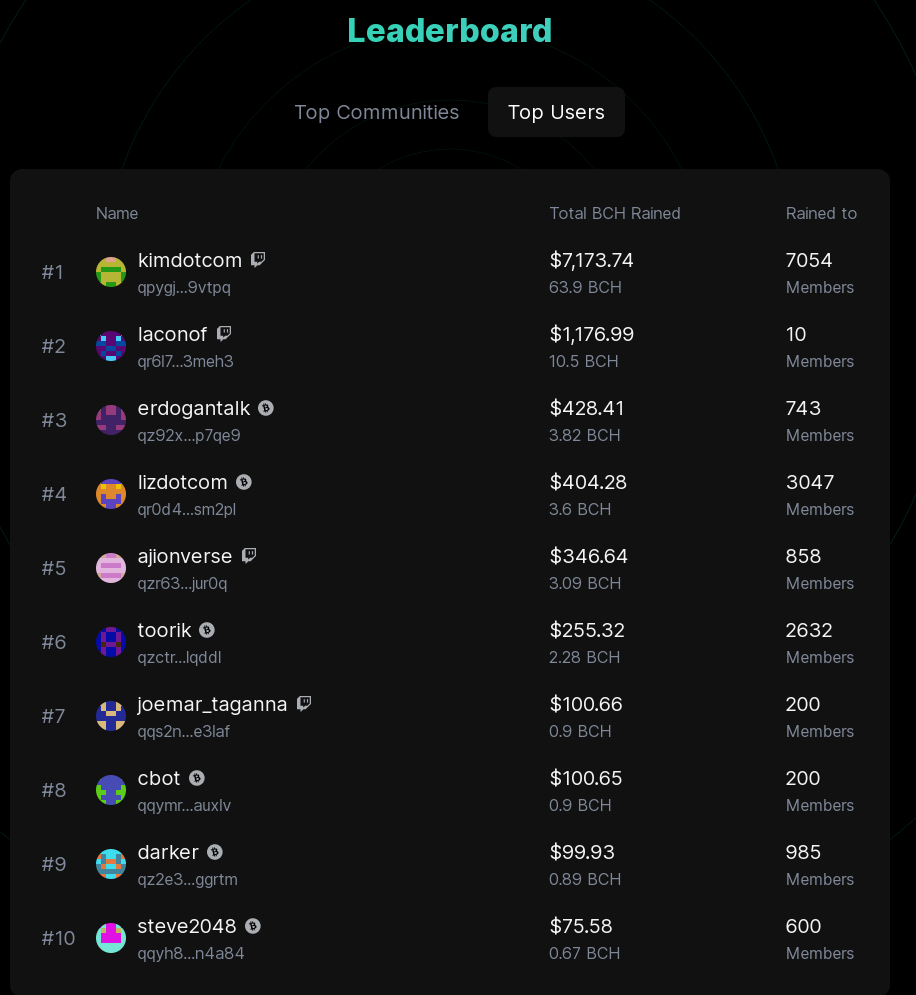Click the Twitch icon next to ajionverse
The image size is (916, 995).
tap(249, 556)
